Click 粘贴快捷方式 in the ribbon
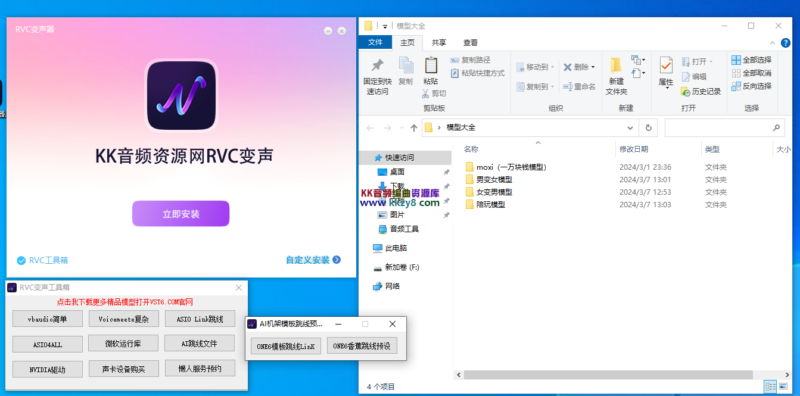Viewport: 800px width, 396px height. (478, 73)
